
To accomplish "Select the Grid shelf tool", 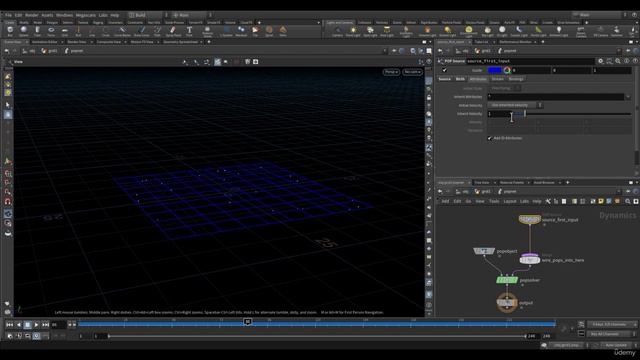I will click(x=64, y=31).
